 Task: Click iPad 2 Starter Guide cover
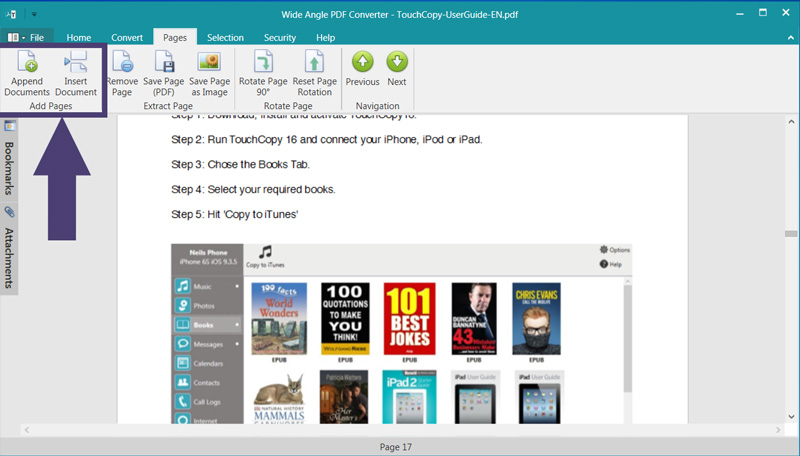[x=409, y=397]
